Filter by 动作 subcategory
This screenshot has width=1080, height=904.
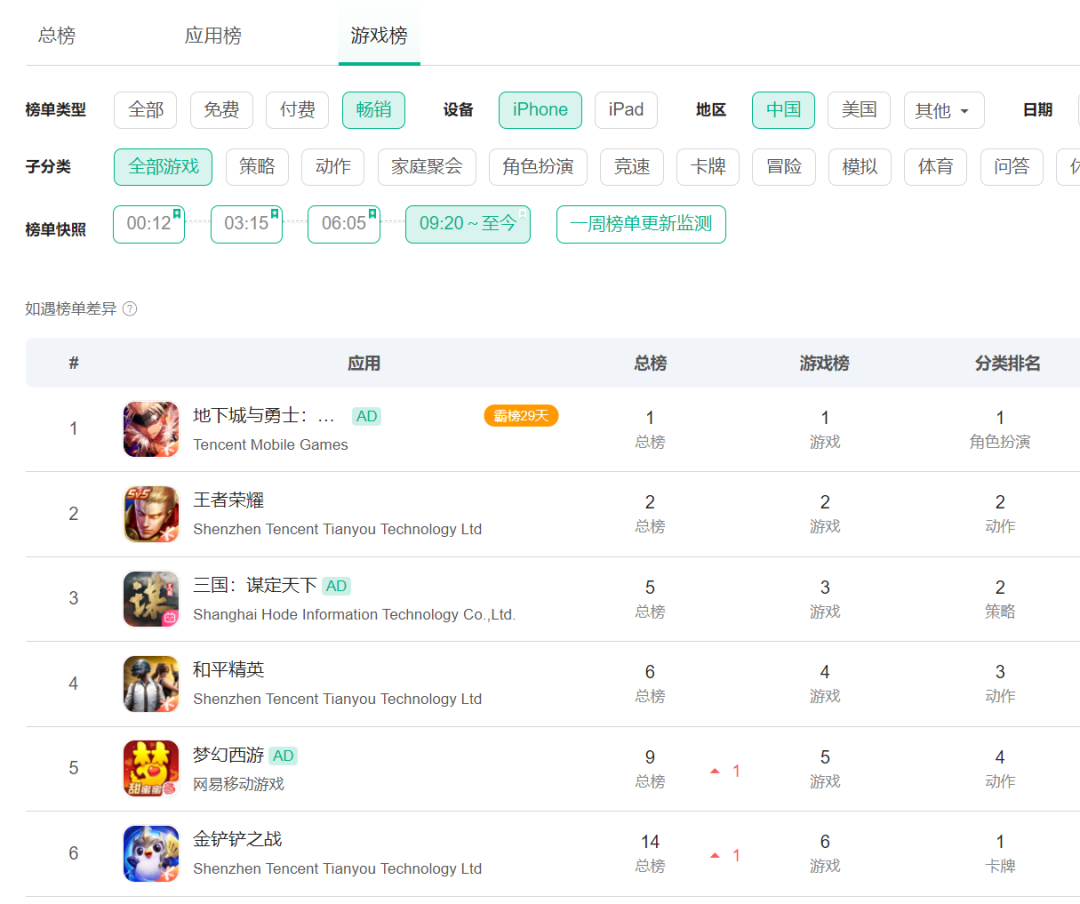click(x=333, y=167)
